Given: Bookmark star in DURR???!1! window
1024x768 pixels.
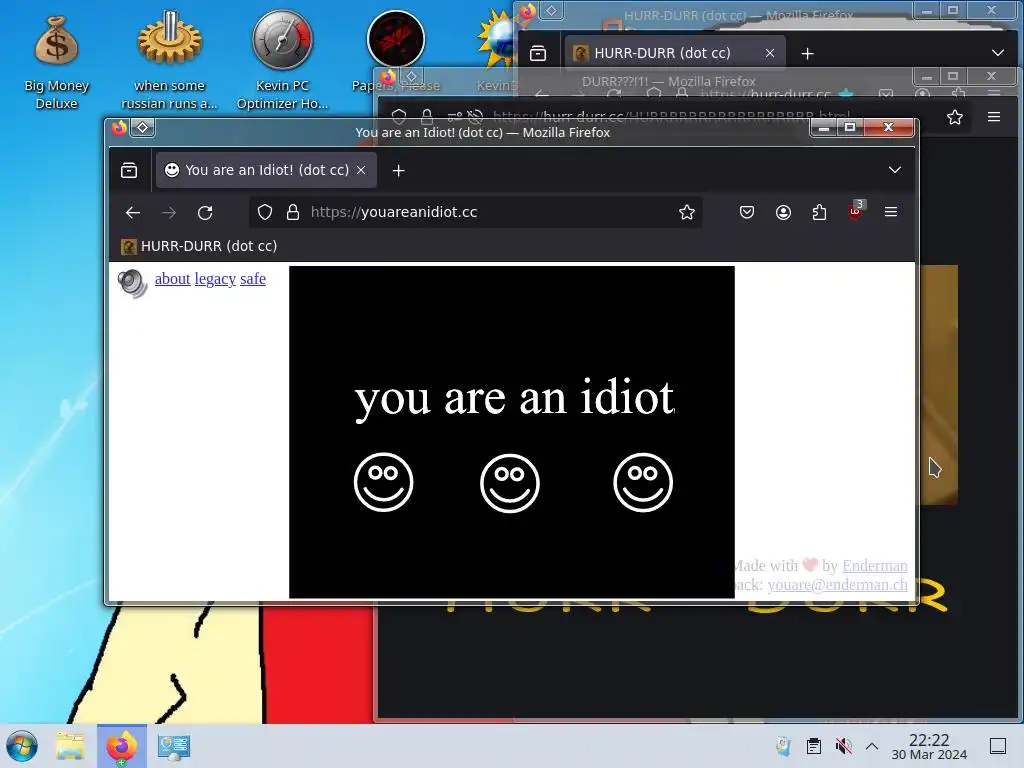Looking at the screenshot, I should point(955,117).
